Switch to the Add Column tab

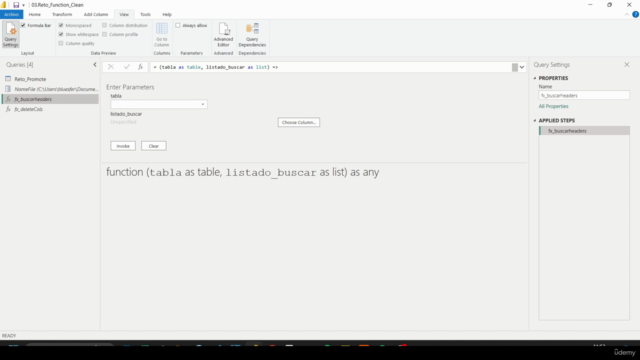pos(96,14)
